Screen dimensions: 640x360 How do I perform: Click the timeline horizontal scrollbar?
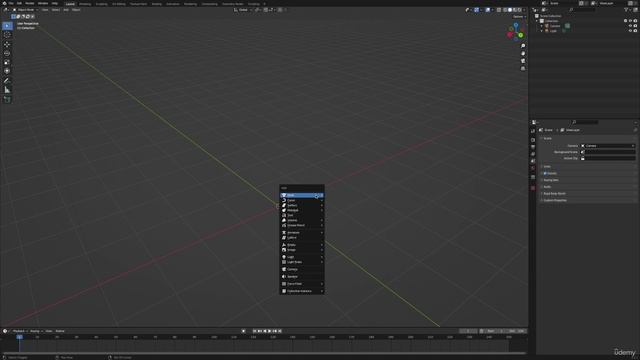pyautogui.click(x=264, y=353)
